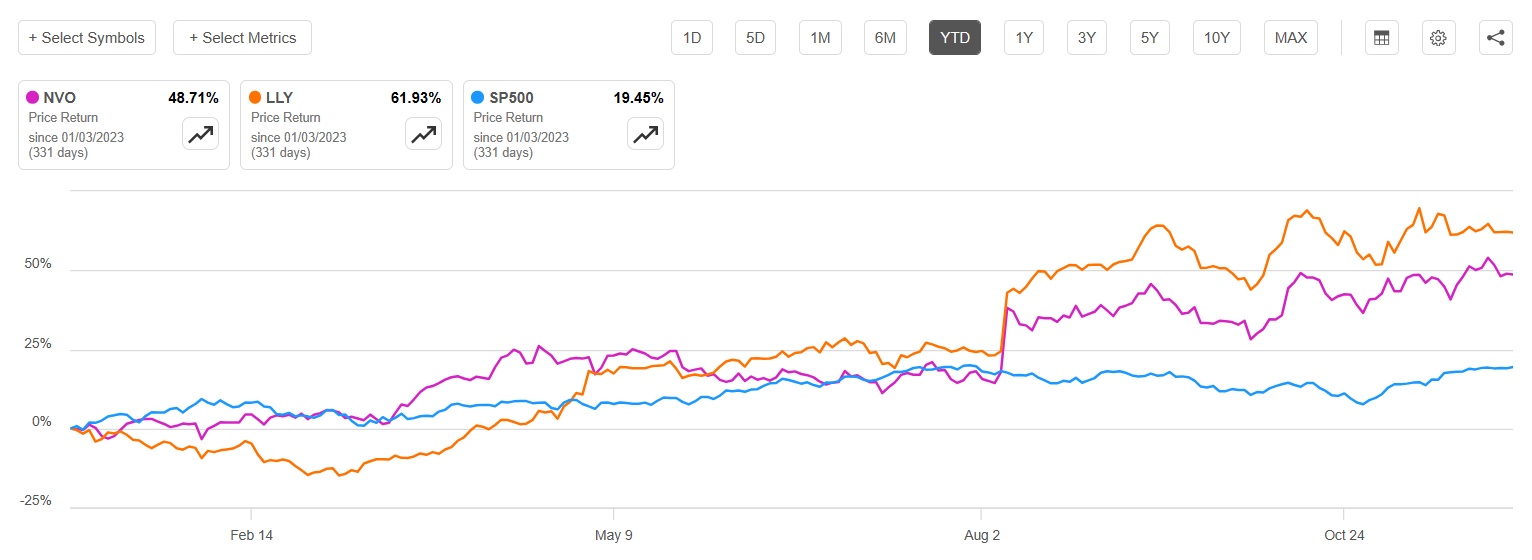
Task: Click the Aug 2 date marker
Action: 982,535
